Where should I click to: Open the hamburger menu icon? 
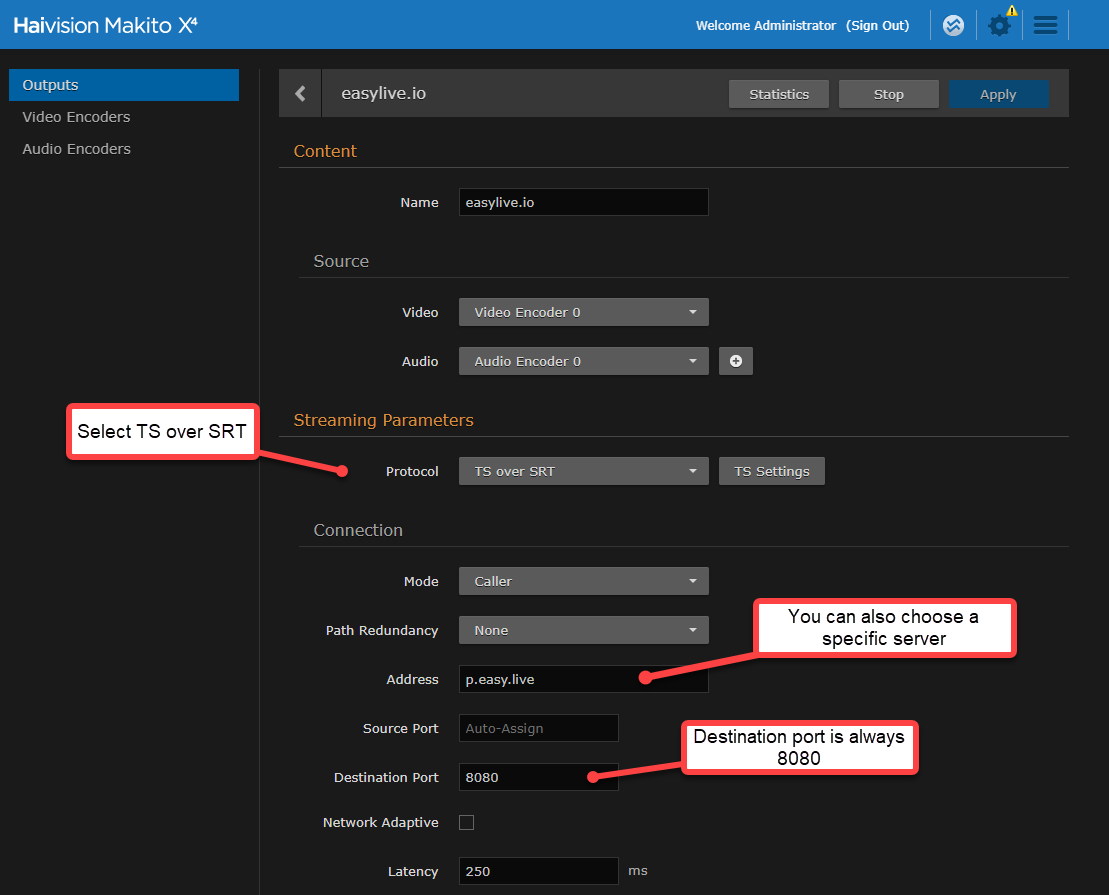1045,25
